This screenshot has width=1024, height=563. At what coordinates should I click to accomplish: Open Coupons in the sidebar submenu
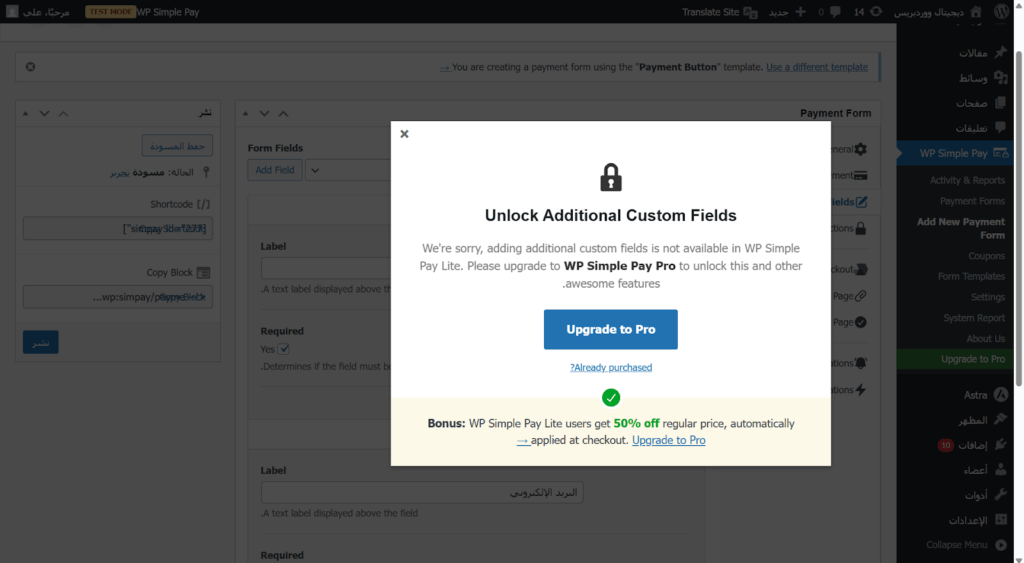[986, 256]
